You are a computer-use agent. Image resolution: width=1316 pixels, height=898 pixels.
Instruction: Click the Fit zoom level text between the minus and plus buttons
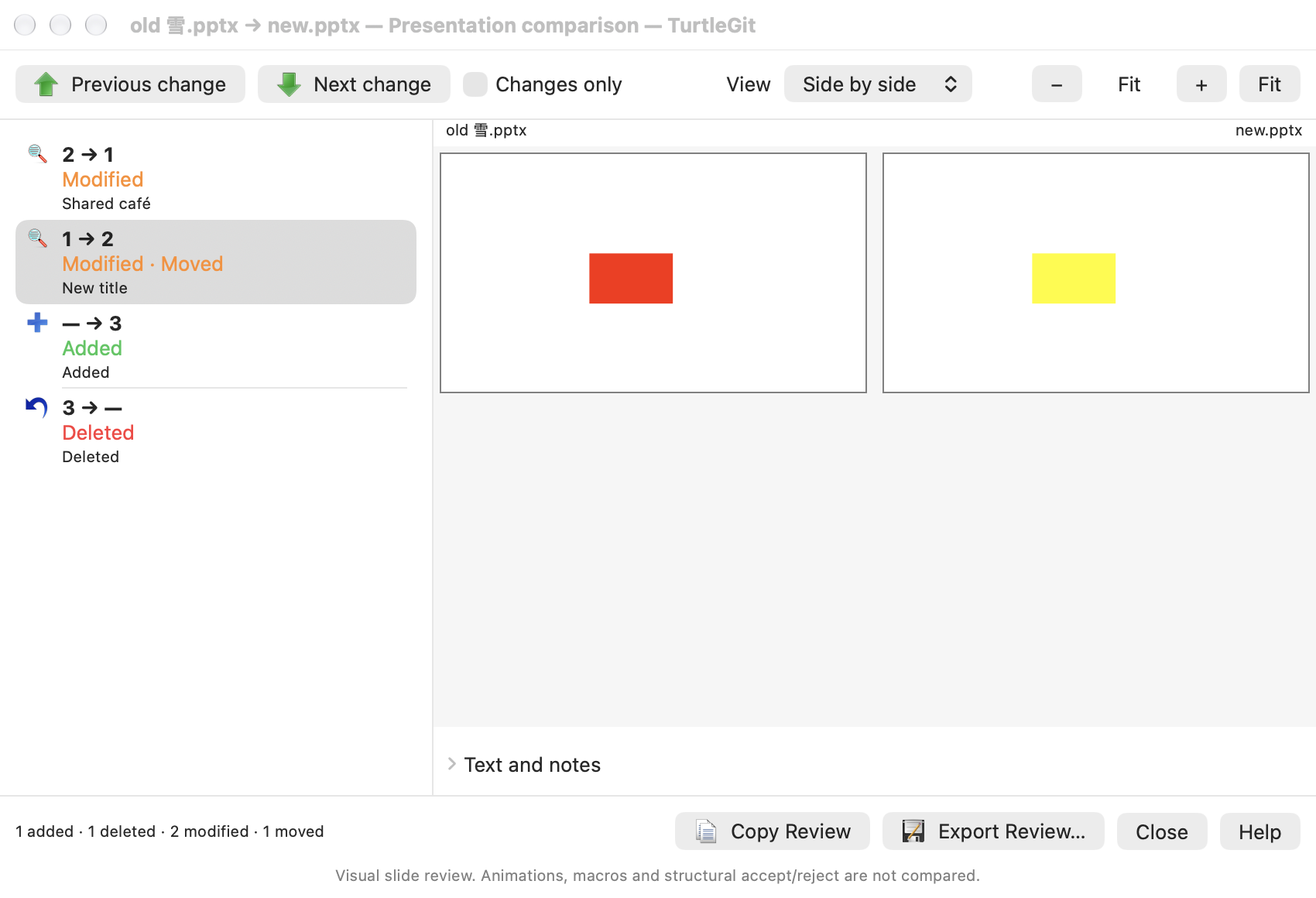pos(1129,84)
